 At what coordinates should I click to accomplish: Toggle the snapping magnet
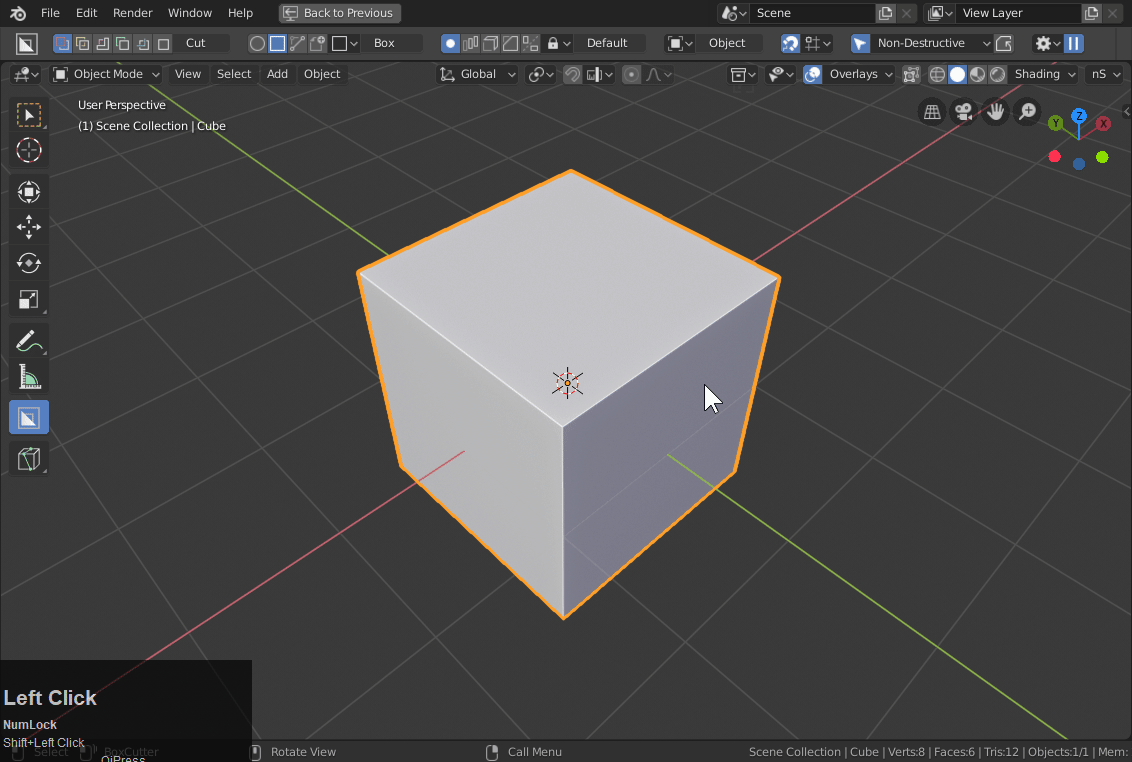[571, 74]
